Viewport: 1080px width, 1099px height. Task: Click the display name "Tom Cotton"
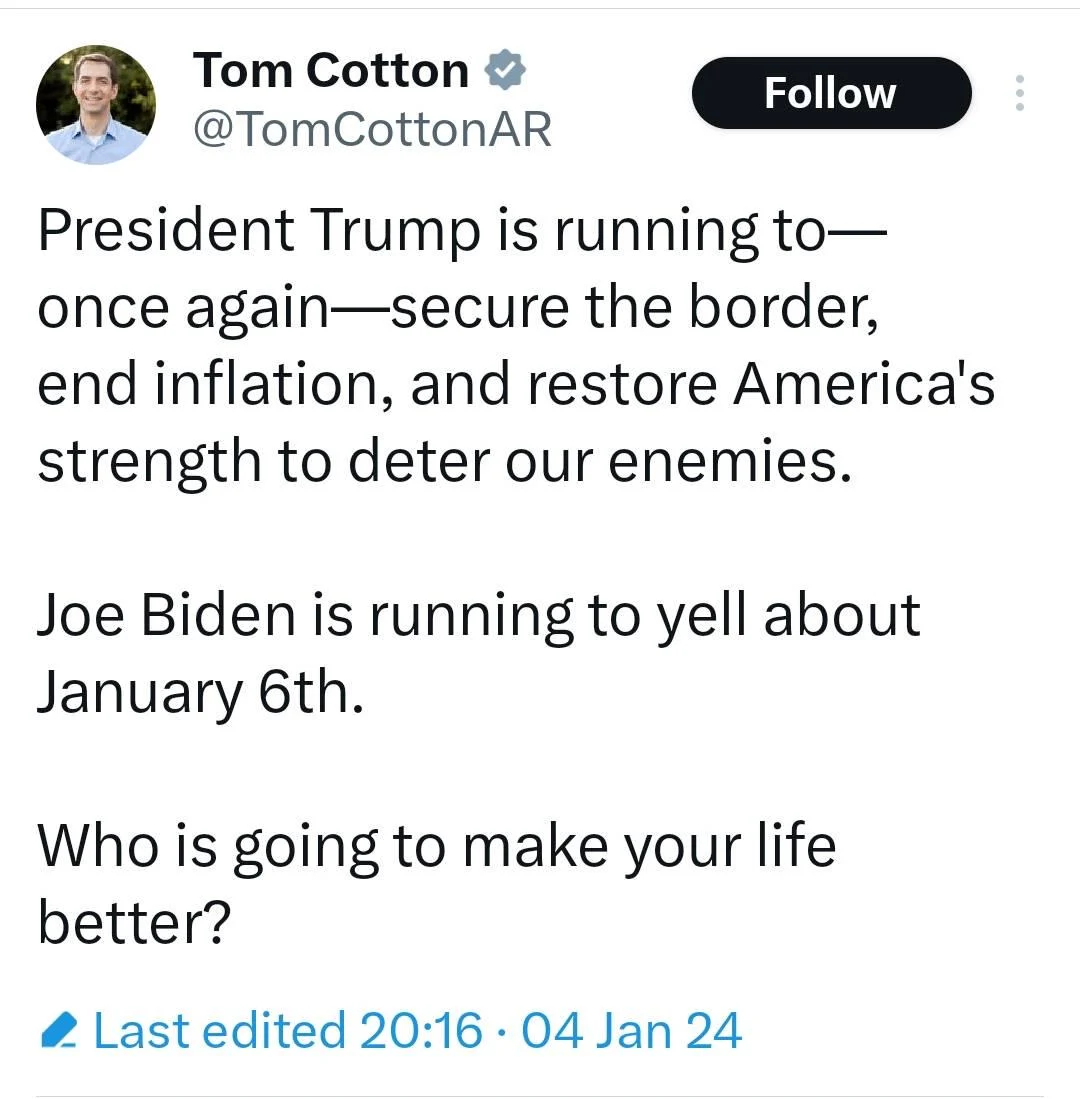(x=331, y=71)
